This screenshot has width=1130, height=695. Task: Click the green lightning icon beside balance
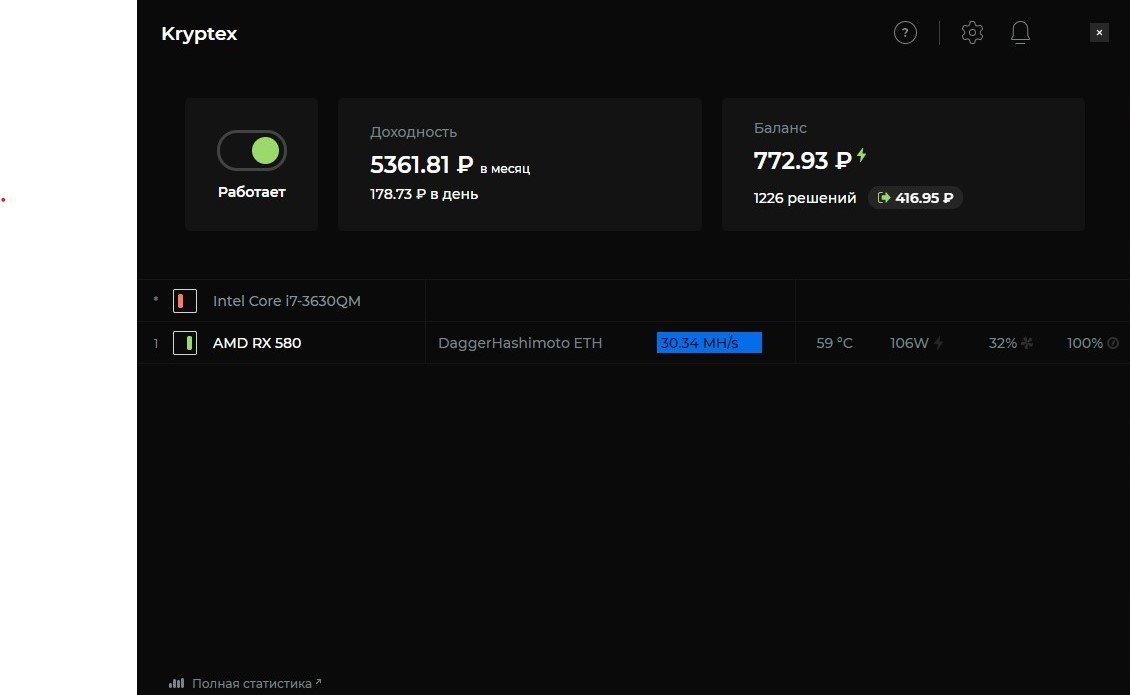coord(862,156)
